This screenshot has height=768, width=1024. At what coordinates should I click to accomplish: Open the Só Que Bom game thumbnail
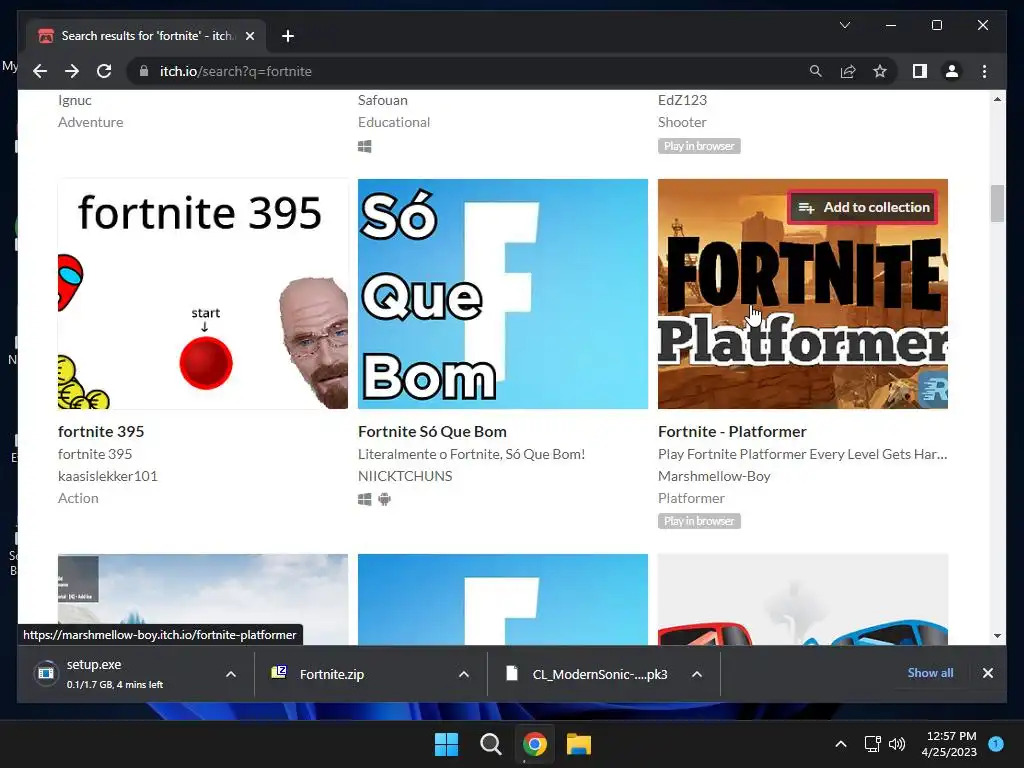[503, 294]
